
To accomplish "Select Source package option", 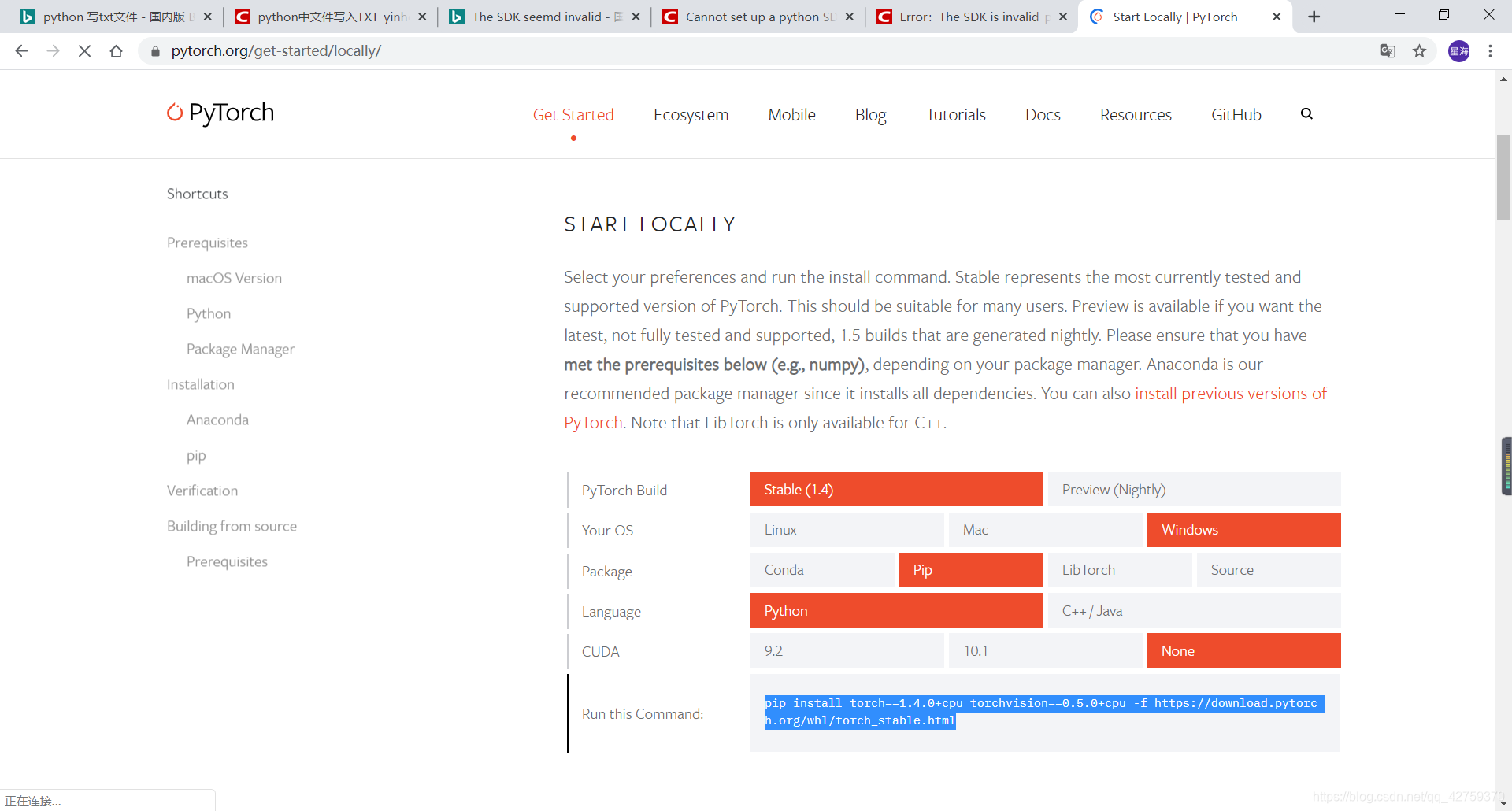I will (x=1269, y=570).
